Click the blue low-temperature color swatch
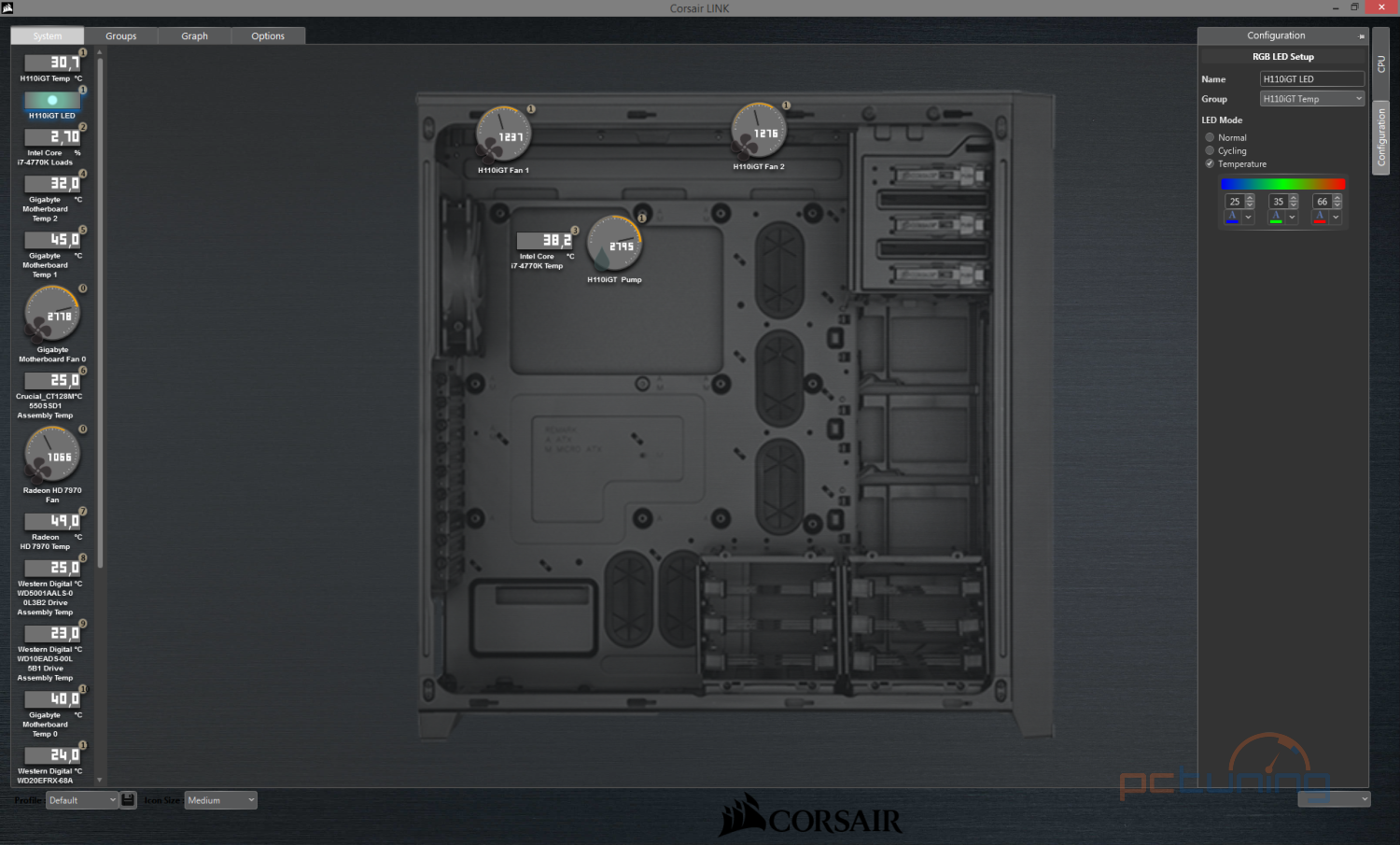1400x845 pixels. click(1233, 217)
